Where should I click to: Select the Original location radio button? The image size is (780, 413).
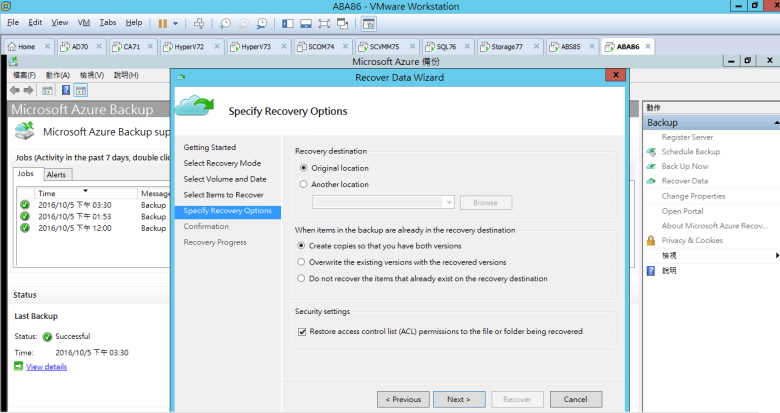coord(303,168)
